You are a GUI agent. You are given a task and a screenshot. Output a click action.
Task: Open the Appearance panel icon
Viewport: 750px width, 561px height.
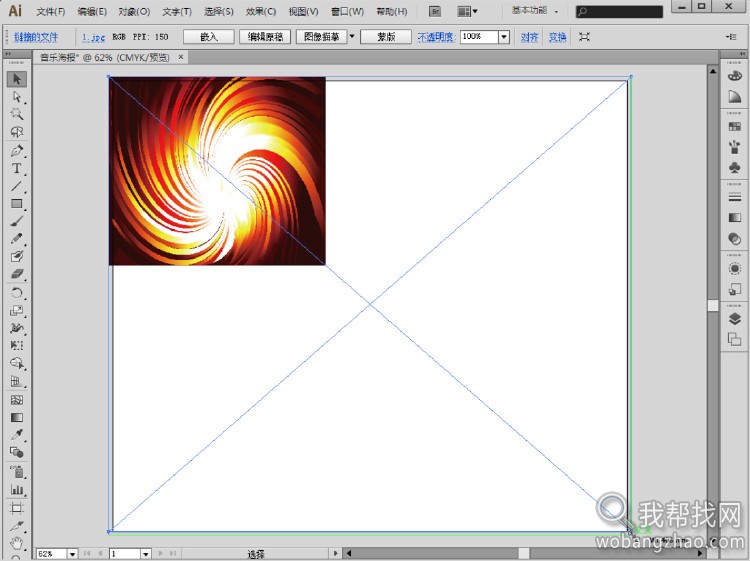tap(734, 268)
